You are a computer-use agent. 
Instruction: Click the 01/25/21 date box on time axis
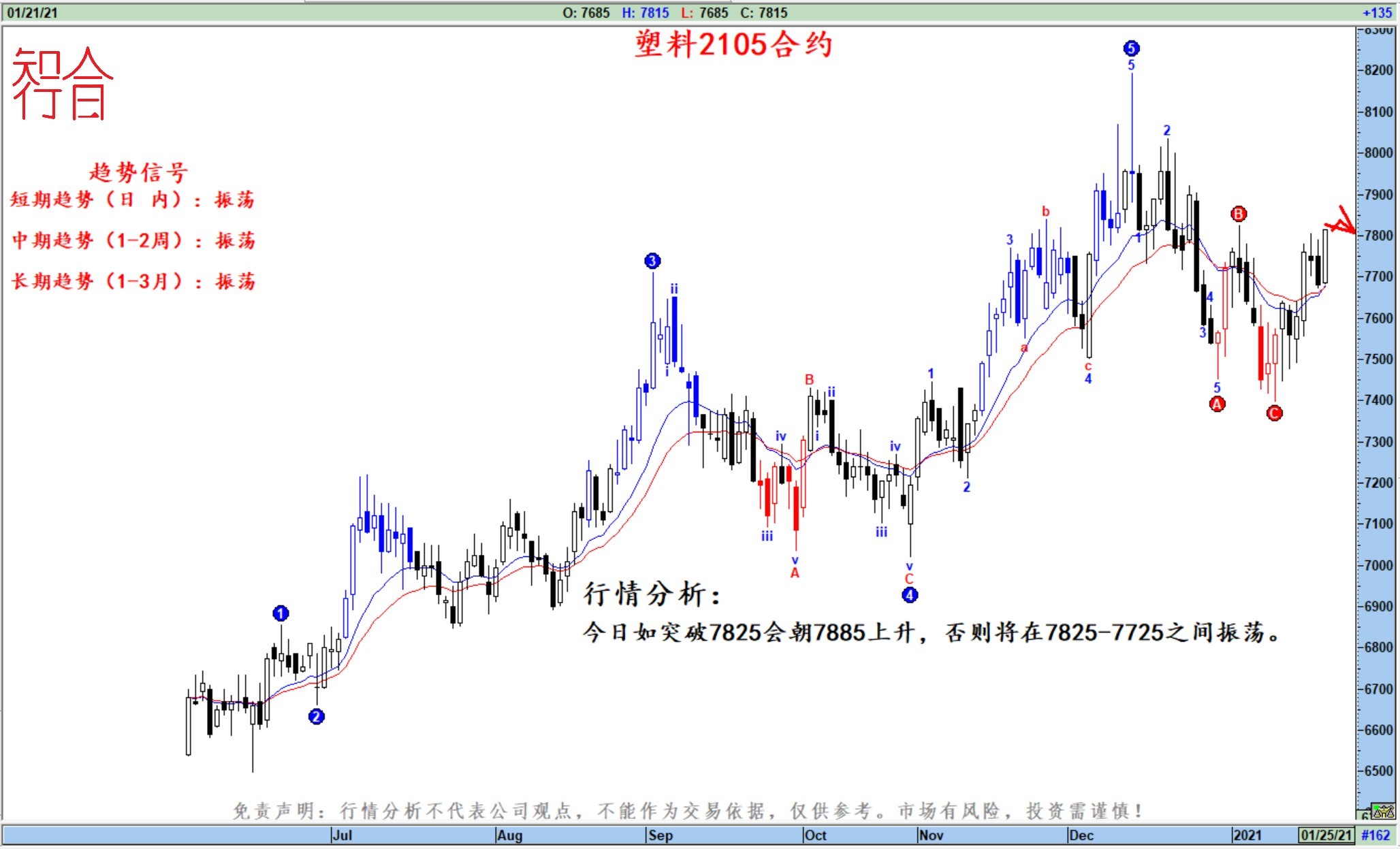(x=1326, y=835)
